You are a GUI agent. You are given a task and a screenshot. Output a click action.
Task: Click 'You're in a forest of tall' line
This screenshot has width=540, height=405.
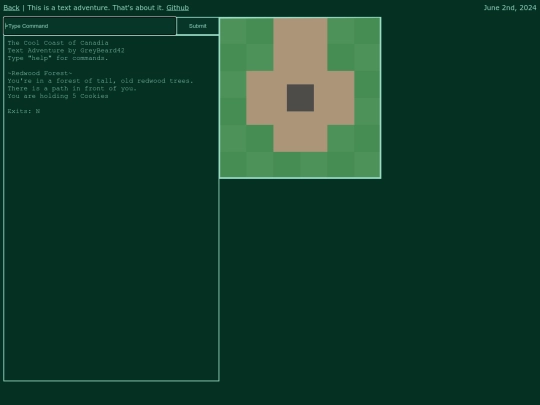(100, 81)
